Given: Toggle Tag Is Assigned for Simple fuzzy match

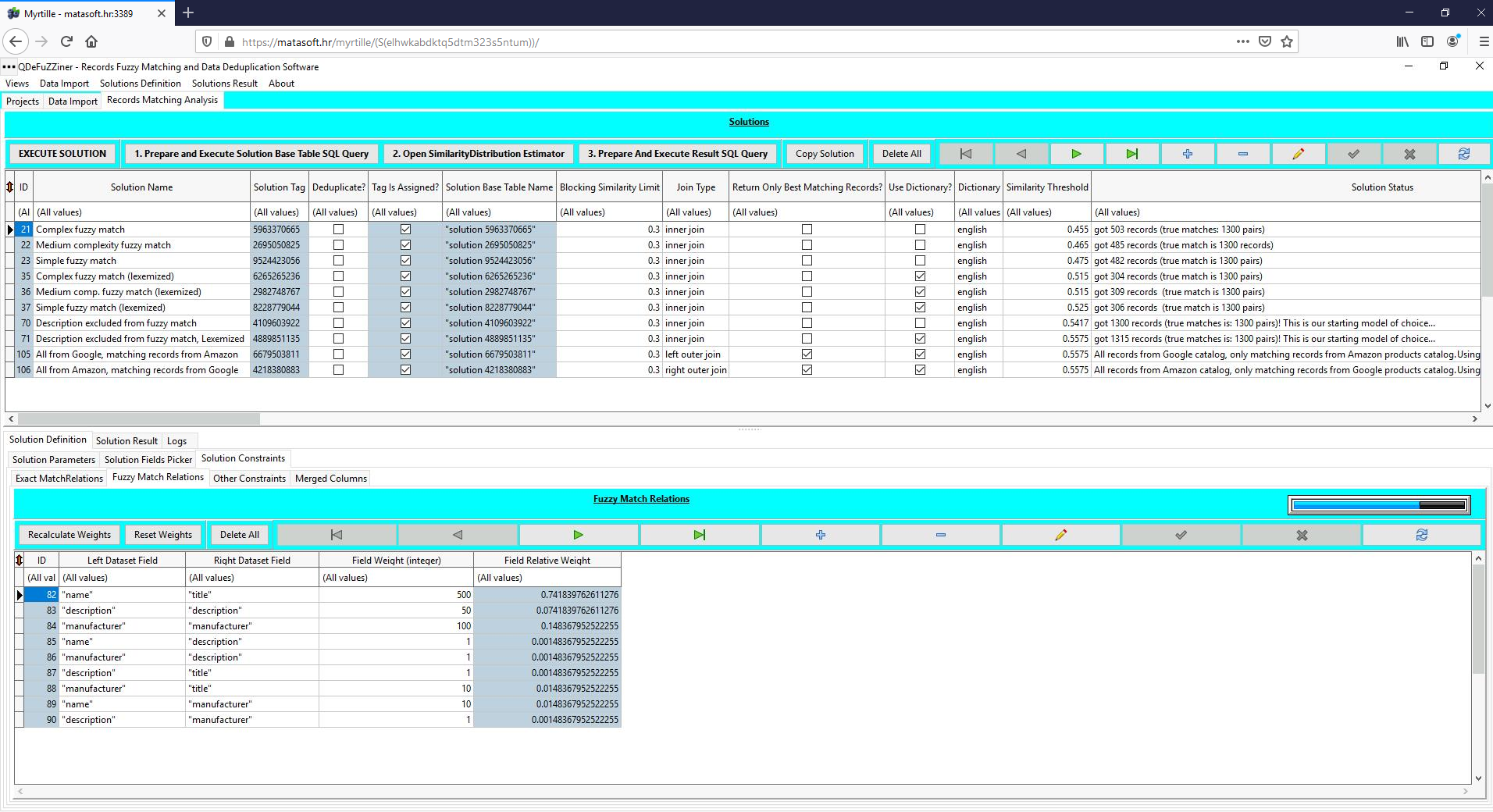Looking at the screenshot, I should [x=405, y=261].
